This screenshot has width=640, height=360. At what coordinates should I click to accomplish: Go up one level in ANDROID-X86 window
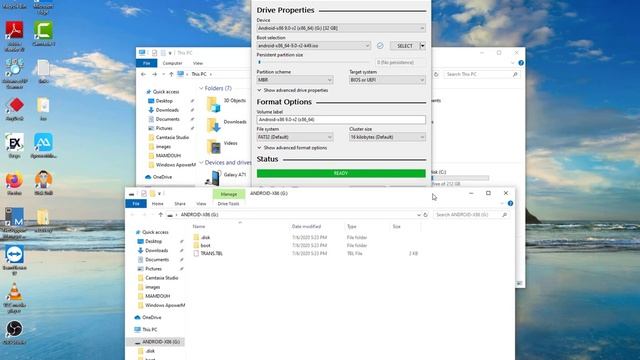tap(160, 215)
